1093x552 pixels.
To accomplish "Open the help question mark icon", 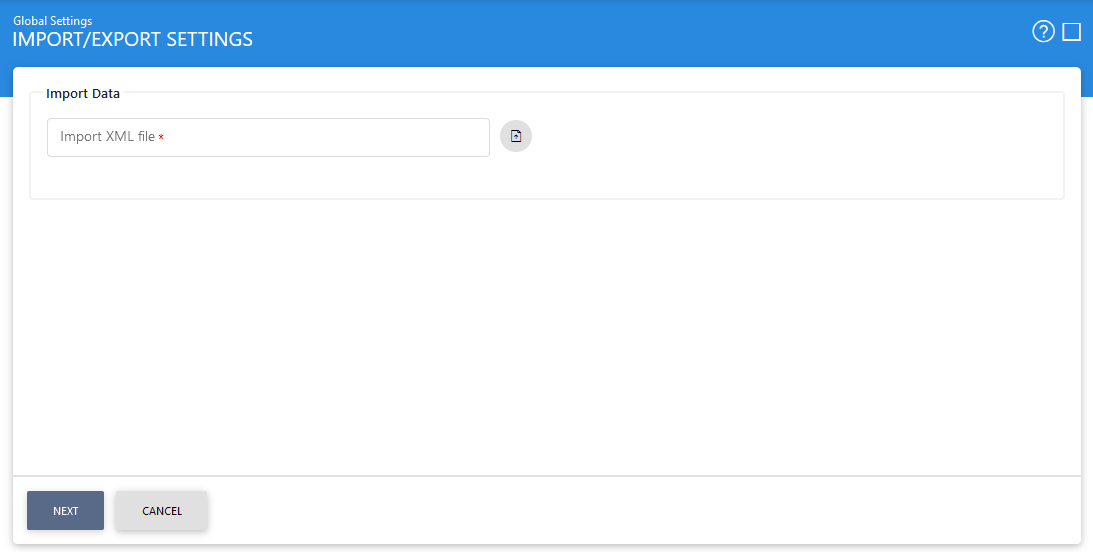I will (1043, 32).
